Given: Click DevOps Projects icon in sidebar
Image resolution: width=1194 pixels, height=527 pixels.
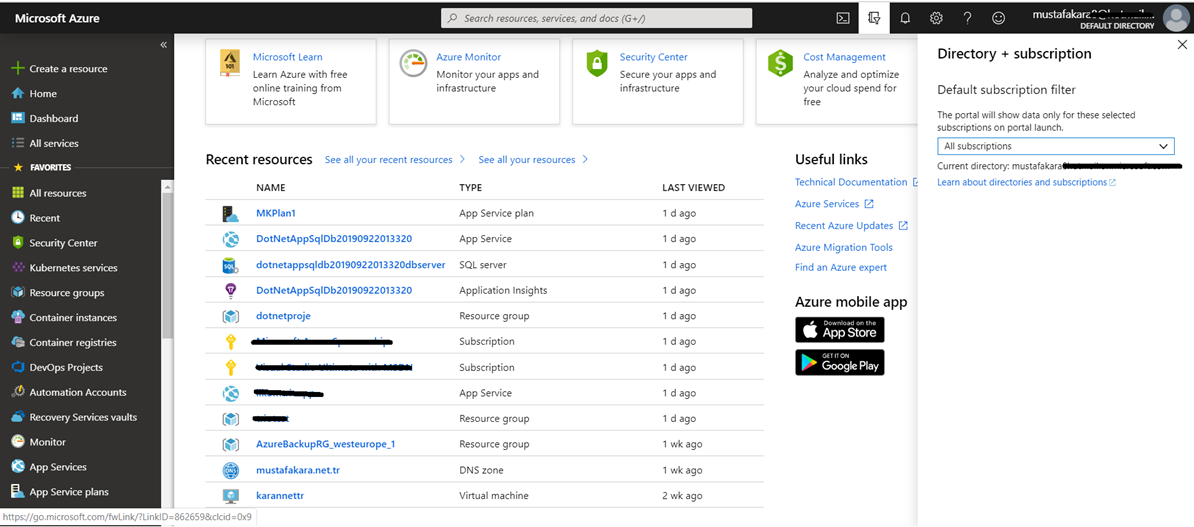Looking at the screenshot, I should pos(18,367).
